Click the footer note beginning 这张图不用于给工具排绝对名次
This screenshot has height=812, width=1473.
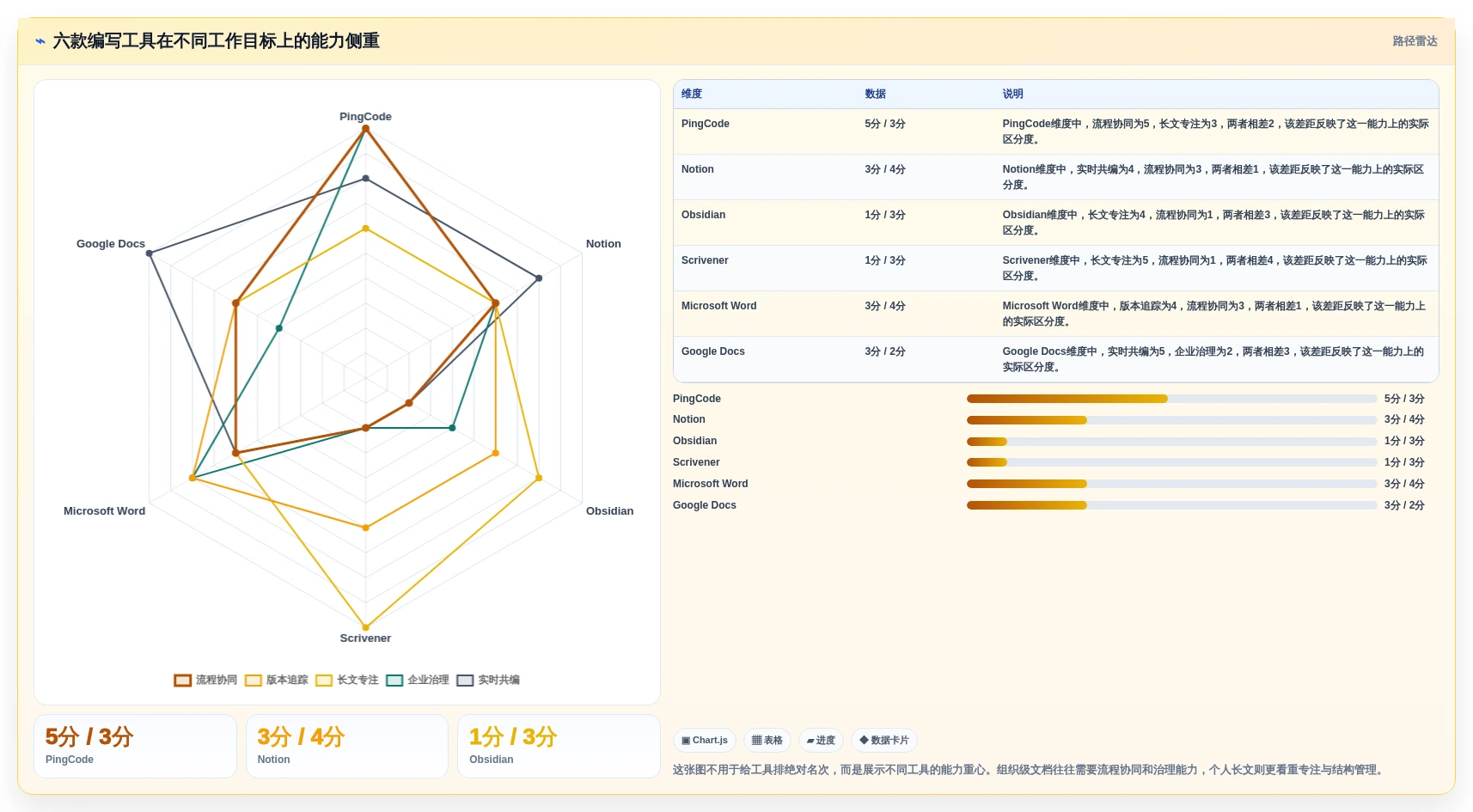tap(1030, 770)
